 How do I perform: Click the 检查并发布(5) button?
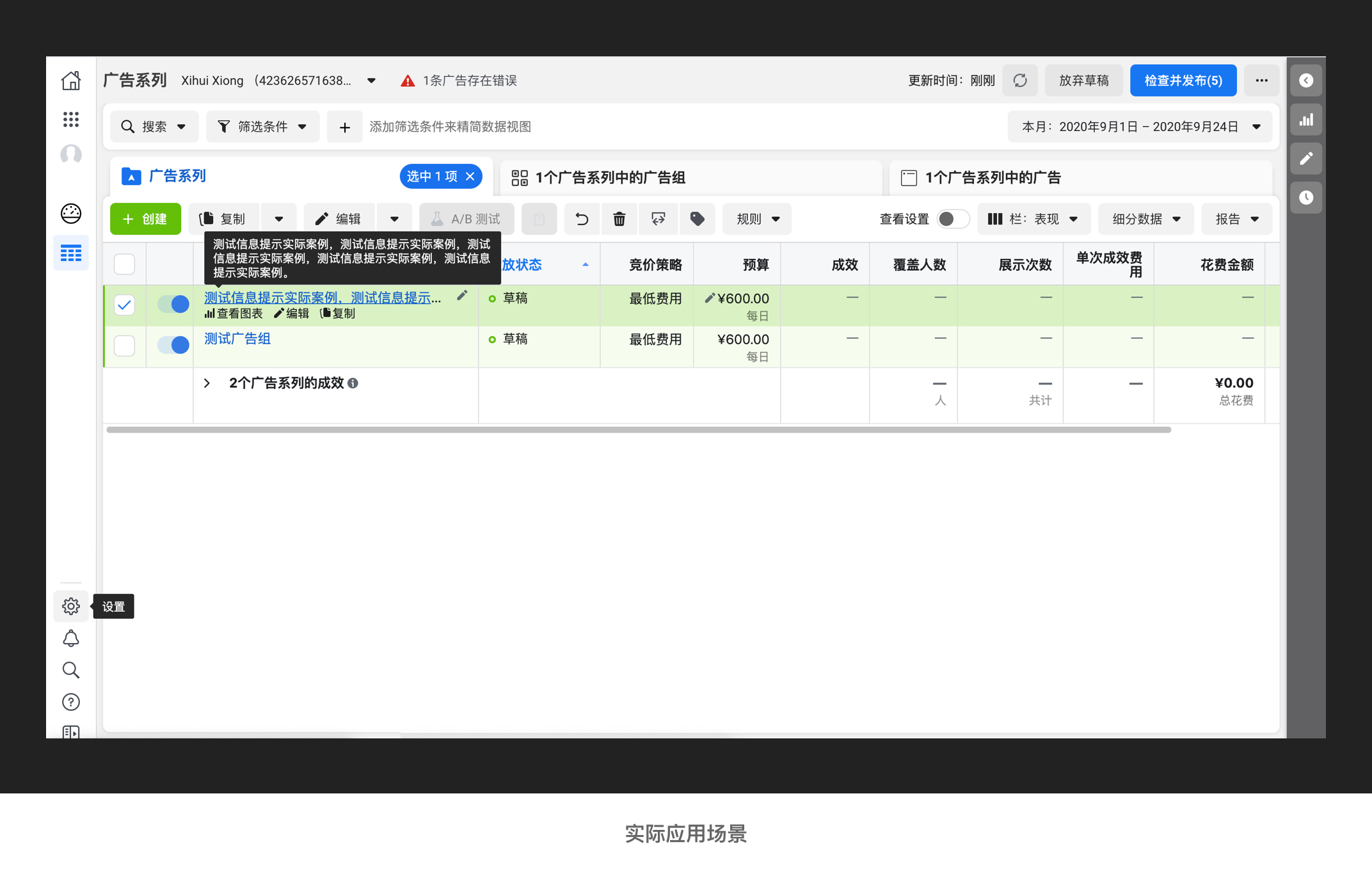pyautogui.click(x=1183, y=81)
